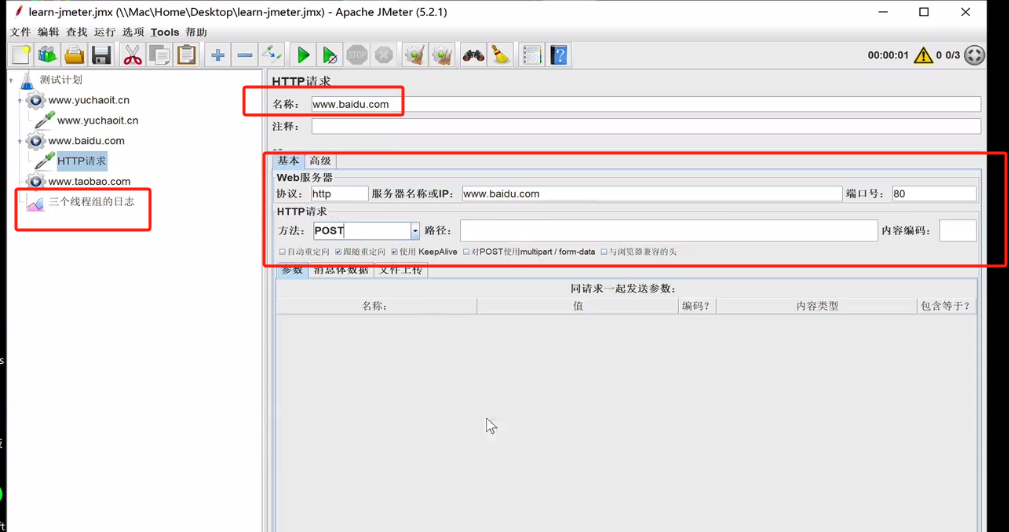Collapse the 测试计划 root tree node
This screenshot has width=1009, height=532.
coord(11,80)
